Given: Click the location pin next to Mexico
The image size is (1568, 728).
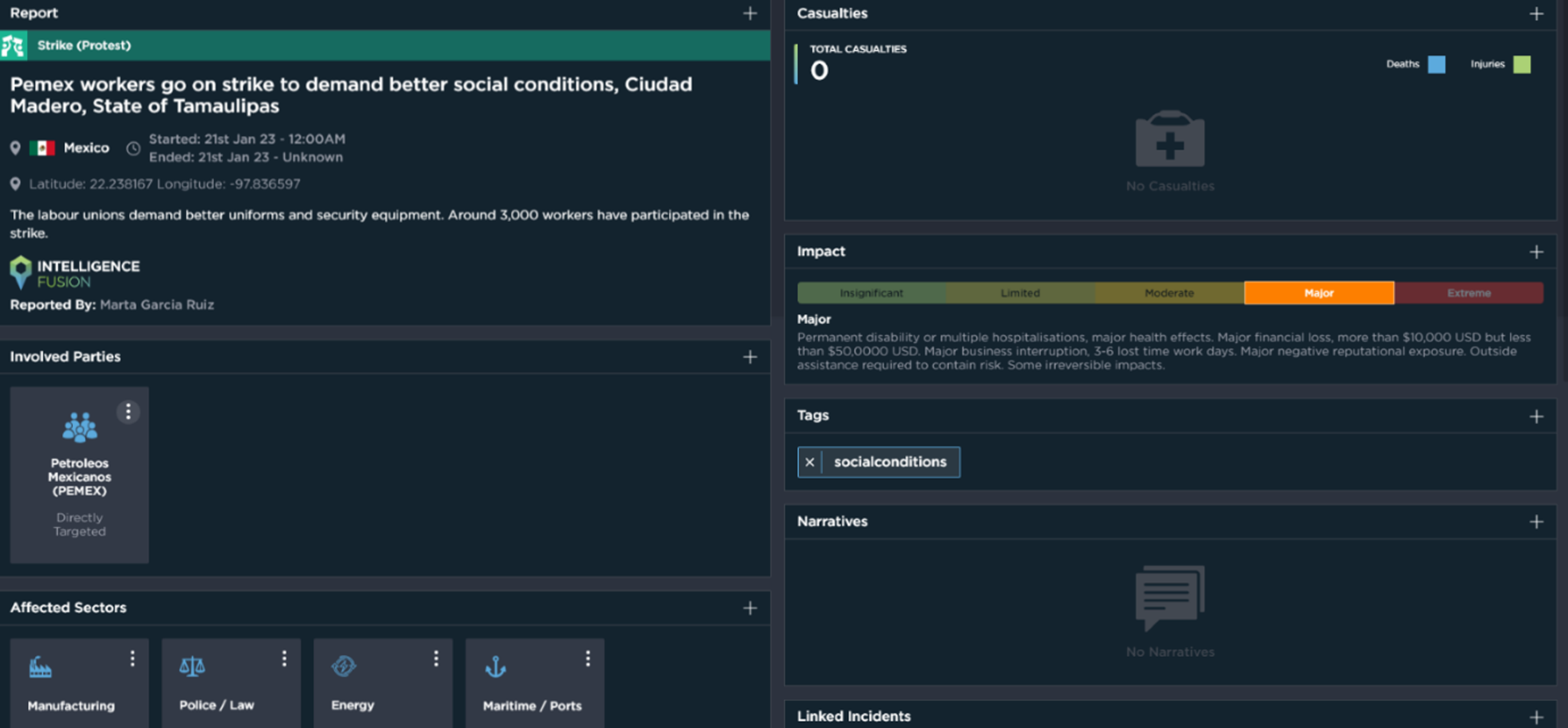Looking at the screenshot, I should [15, 148].
